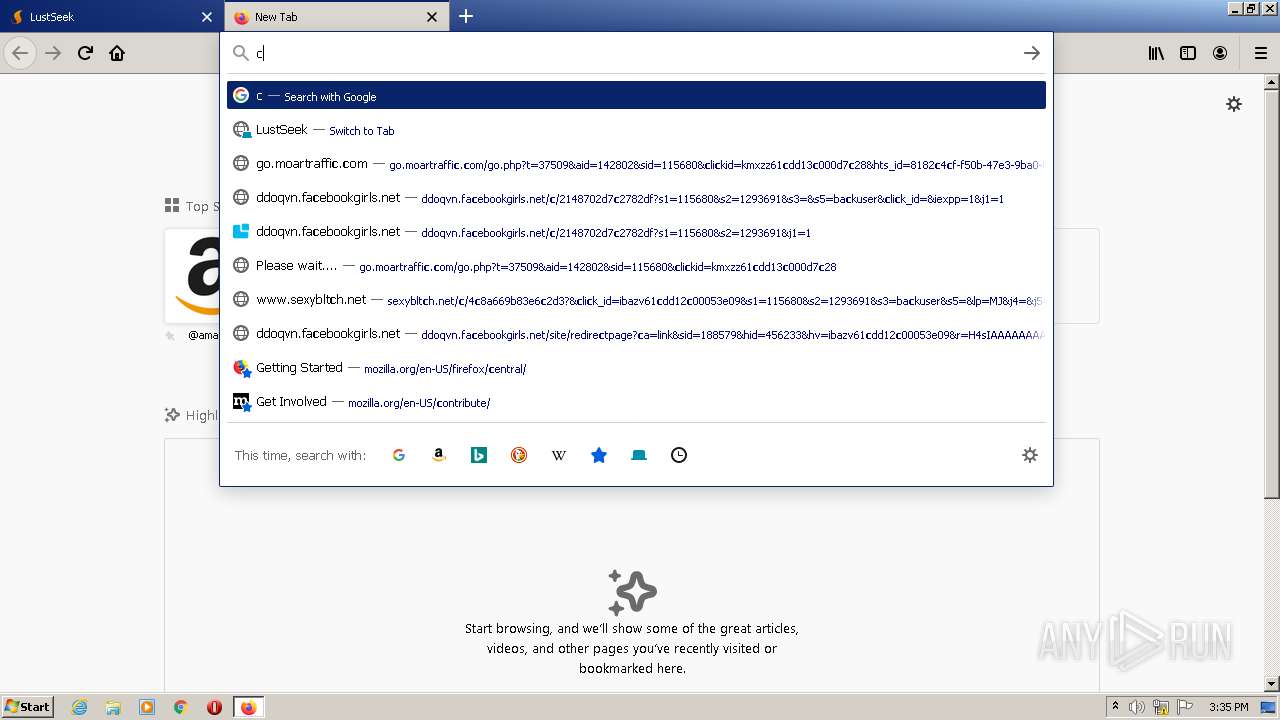Open Get Involved mozilla.org suggestion
This screenshot has width=1280, height=720.
pos(636,402)
